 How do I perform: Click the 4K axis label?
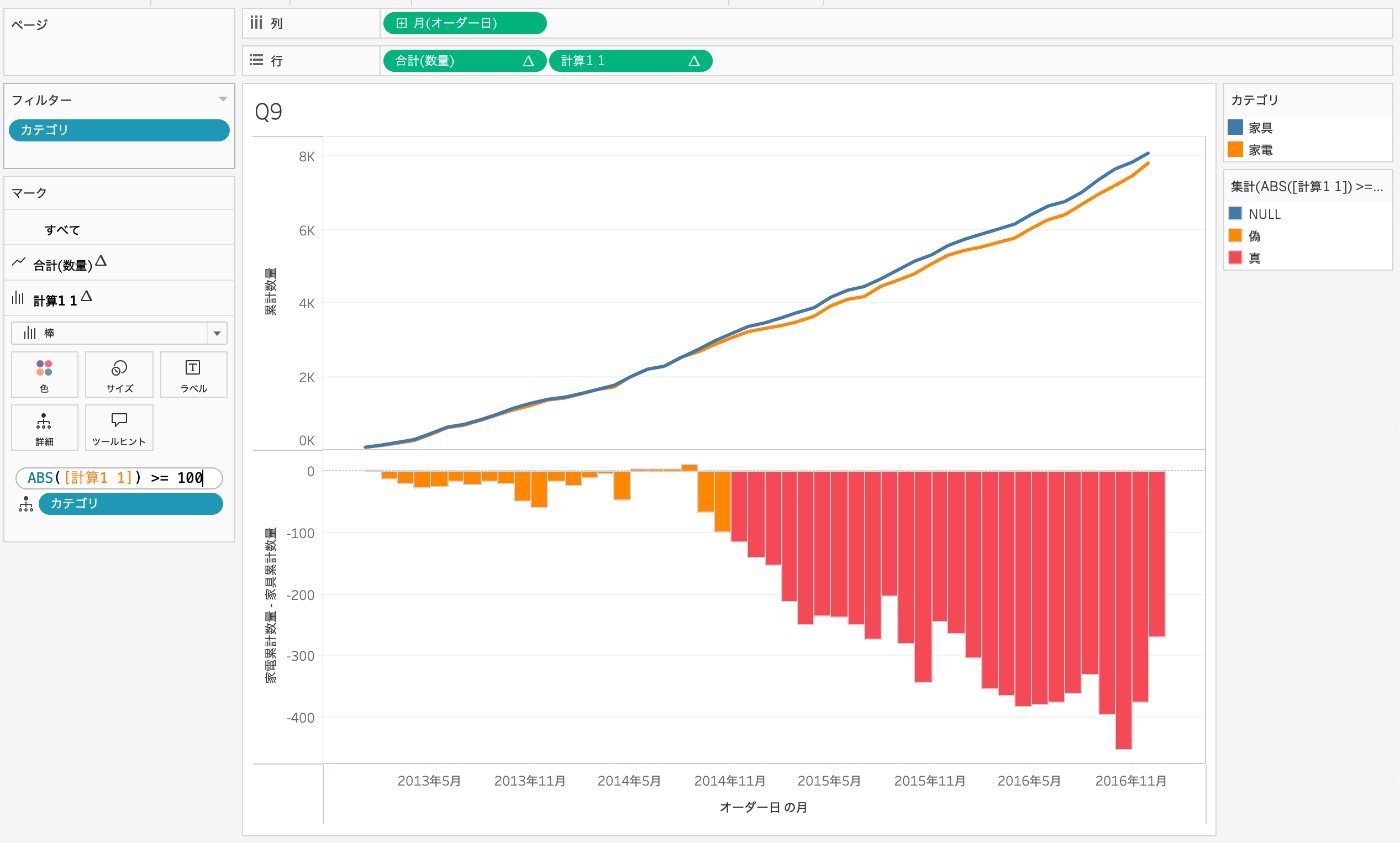tap(306, 303)
